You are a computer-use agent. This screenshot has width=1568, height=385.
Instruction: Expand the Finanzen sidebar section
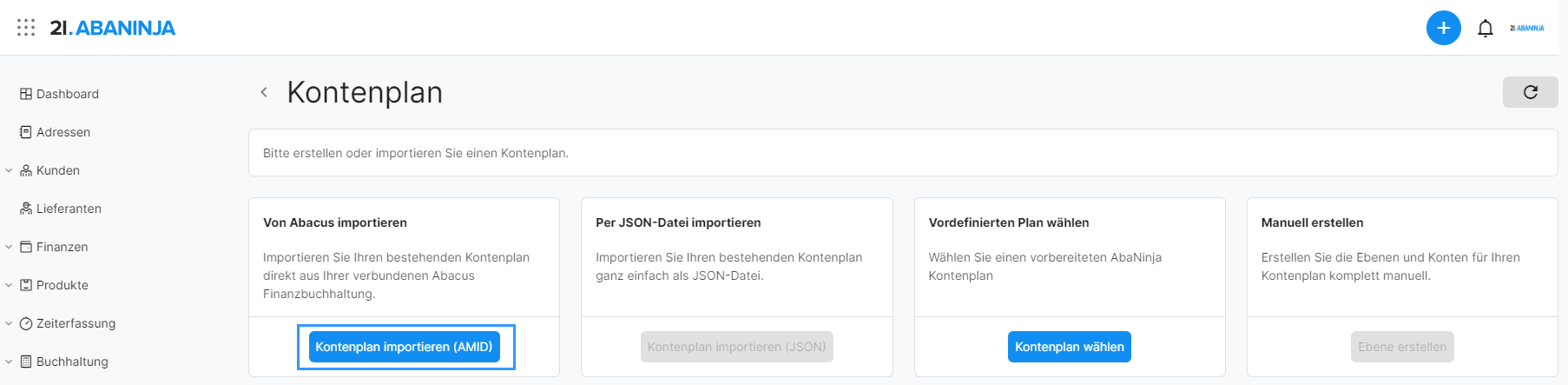click(x=9, y=247)
